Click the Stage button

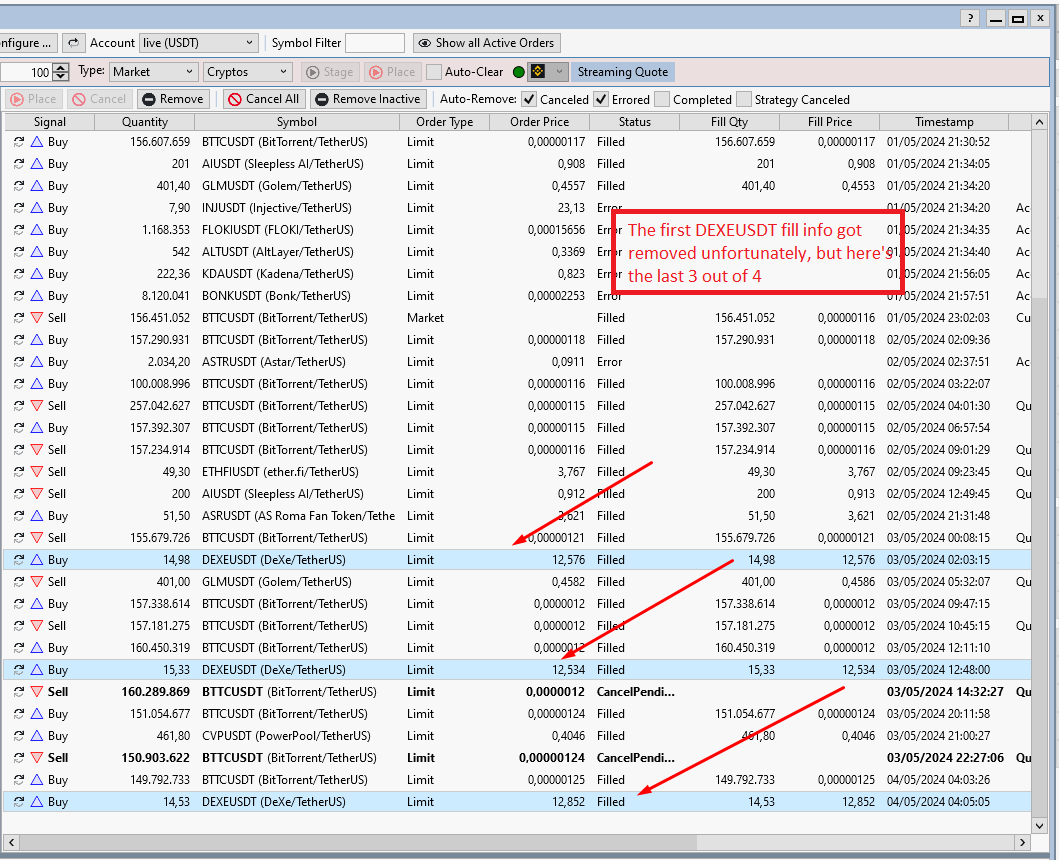point(330,72)
